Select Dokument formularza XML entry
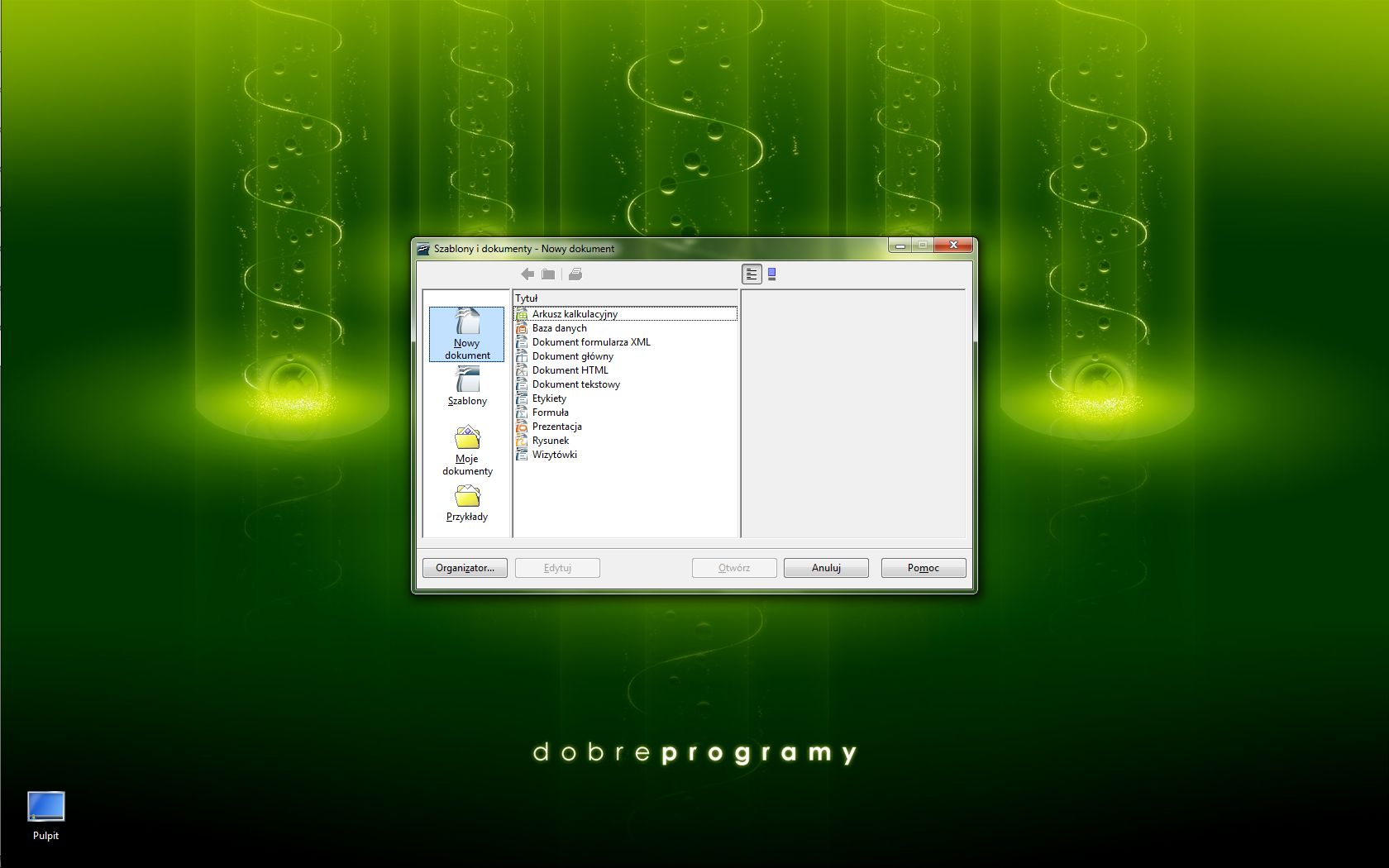The width and height of the screenshot is (1389, 868). click(x=625, y=342)
